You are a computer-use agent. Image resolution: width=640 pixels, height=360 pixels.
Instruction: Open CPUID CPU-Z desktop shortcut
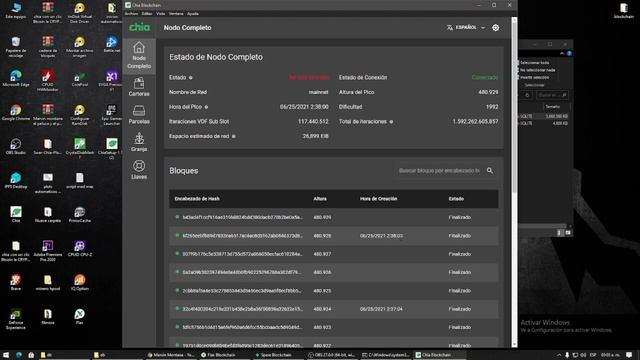(80, 248)
